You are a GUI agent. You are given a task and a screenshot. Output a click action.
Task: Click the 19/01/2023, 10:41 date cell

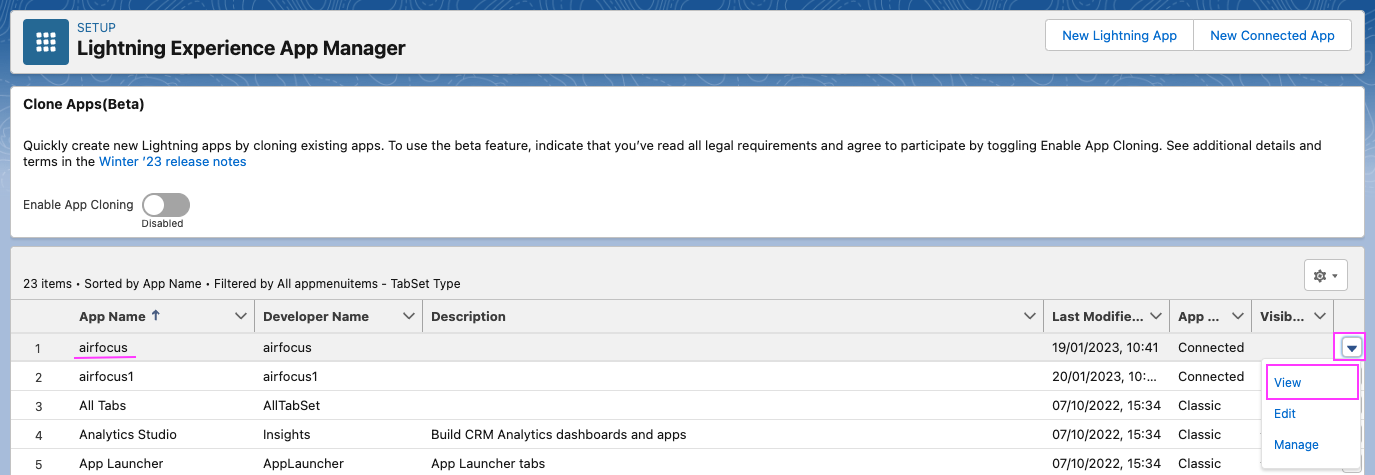pyautogui.click(x=1105, y=348)
